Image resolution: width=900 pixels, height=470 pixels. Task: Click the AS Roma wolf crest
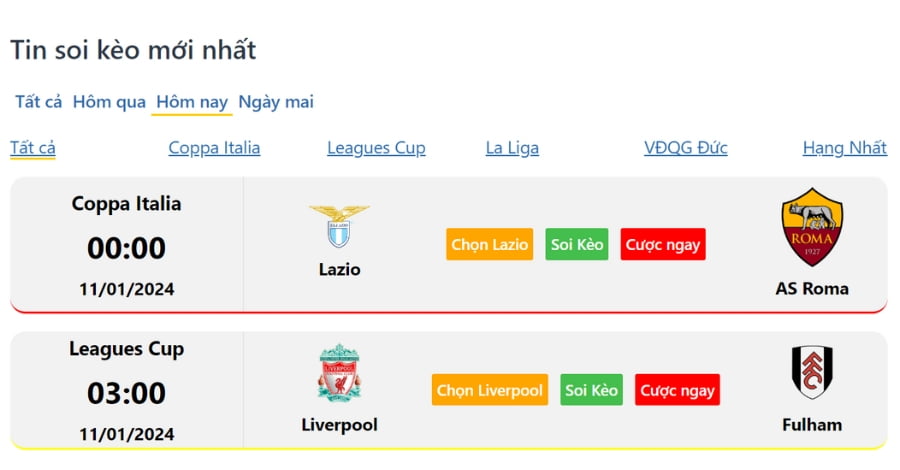[x=812, y=227]
